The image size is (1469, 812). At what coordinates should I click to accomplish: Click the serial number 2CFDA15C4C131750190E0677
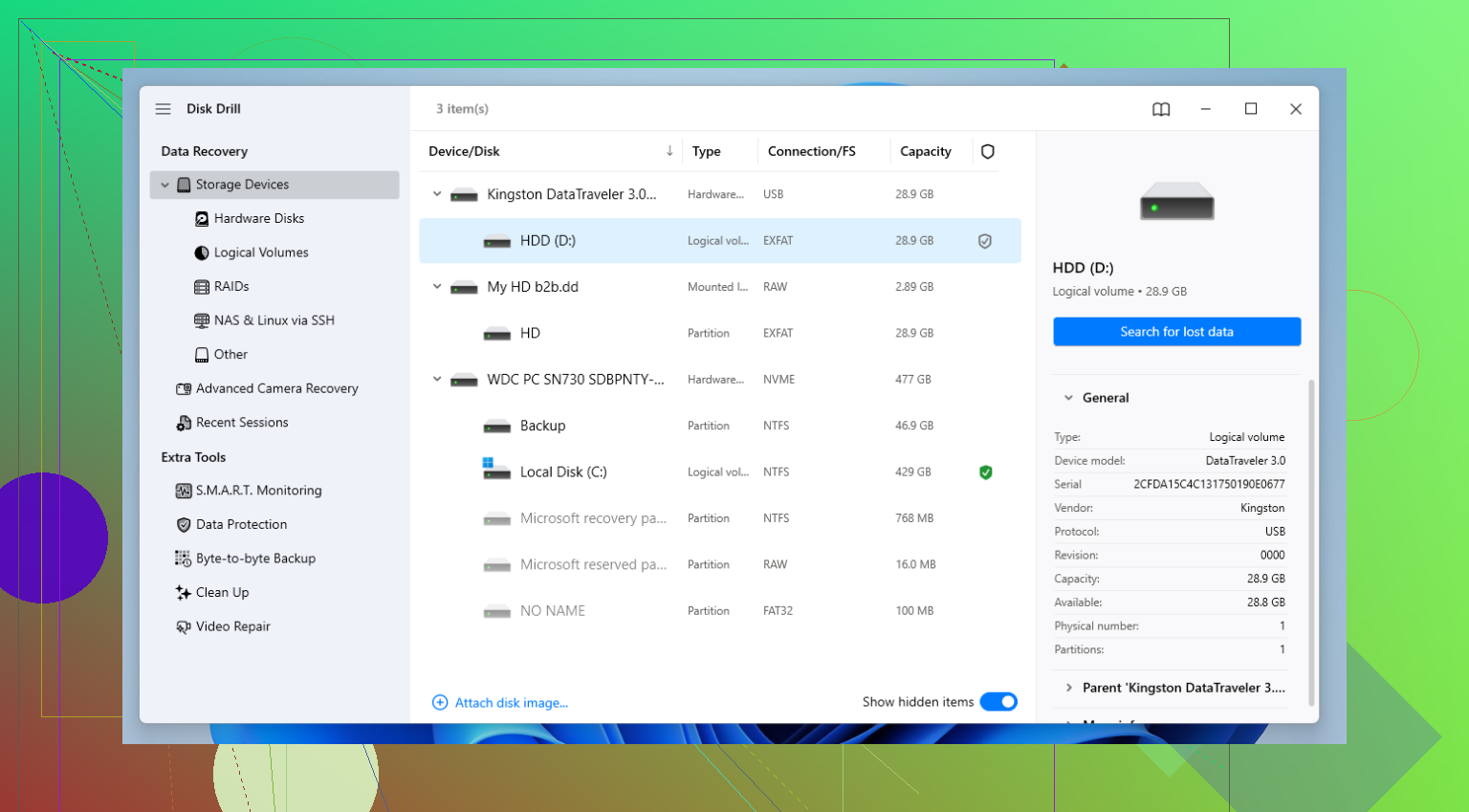click(x=1209, y=485)
